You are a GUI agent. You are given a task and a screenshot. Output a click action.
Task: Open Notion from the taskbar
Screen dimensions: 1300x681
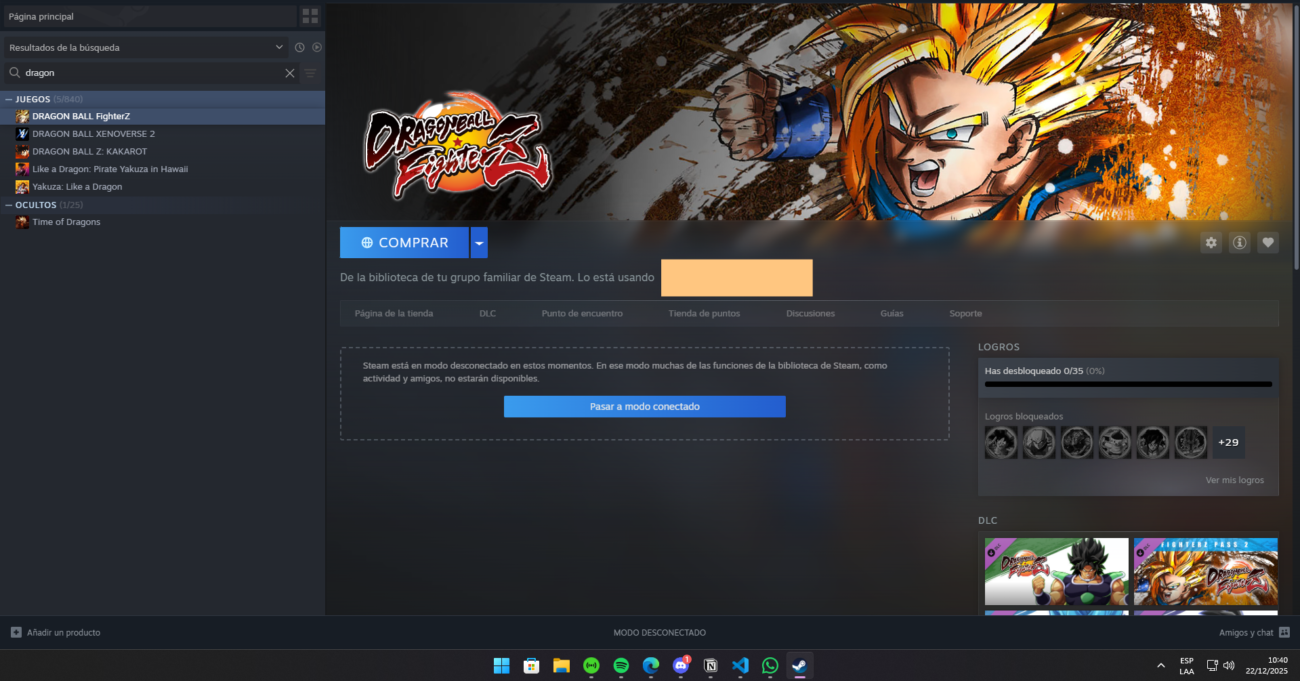(711, 665)
